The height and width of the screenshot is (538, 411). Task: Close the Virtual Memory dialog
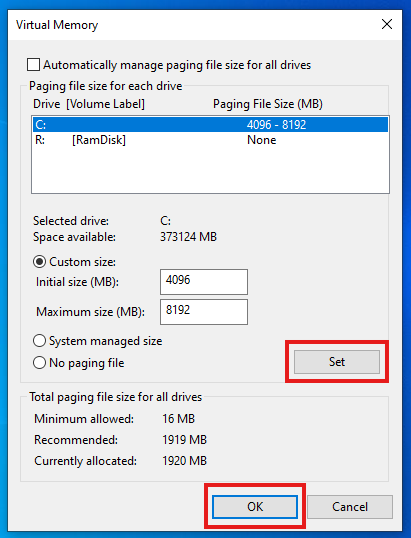tap(387, 24)
